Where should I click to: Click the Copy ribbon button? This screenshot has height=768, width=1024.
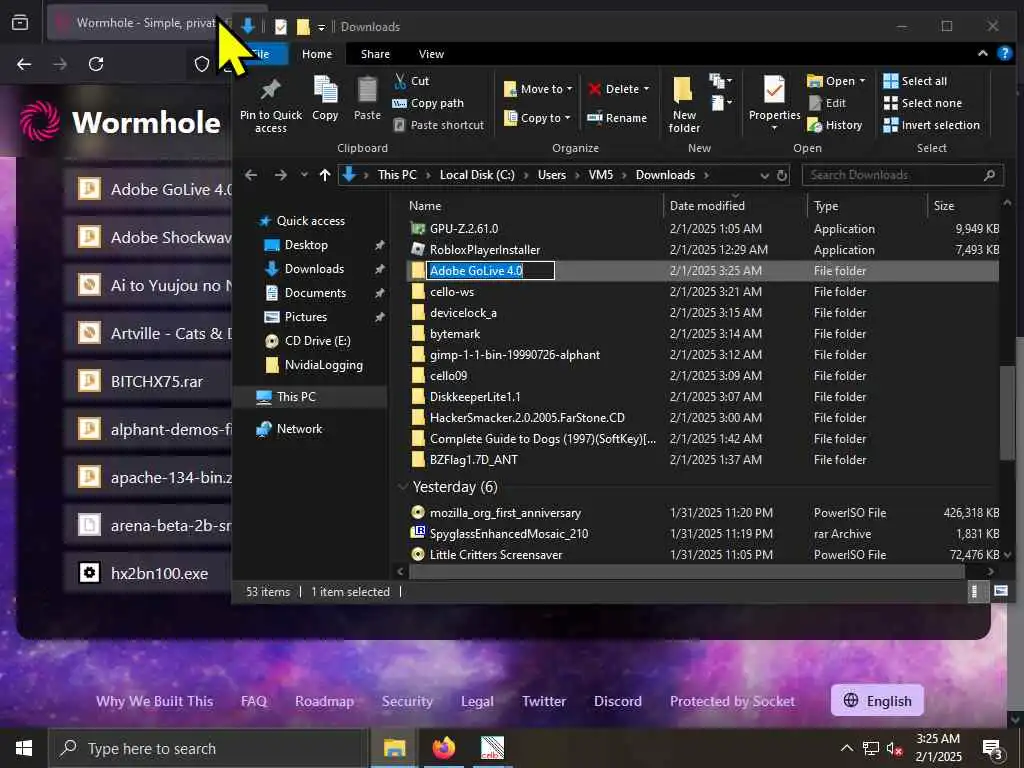tap(325, 98)
